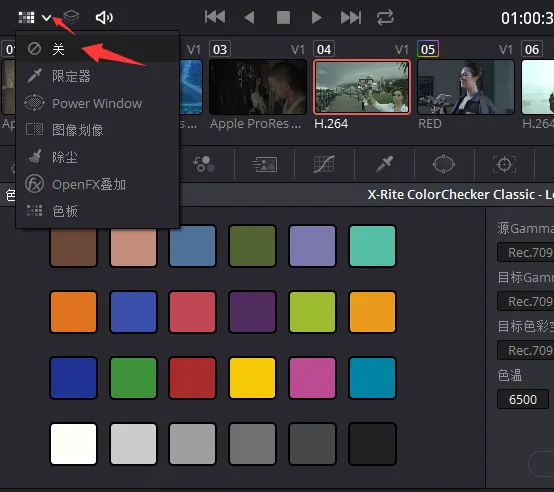Open the Power Window palette icon
The width and height of the screenshot is (554, 492).
pos(444,164)
